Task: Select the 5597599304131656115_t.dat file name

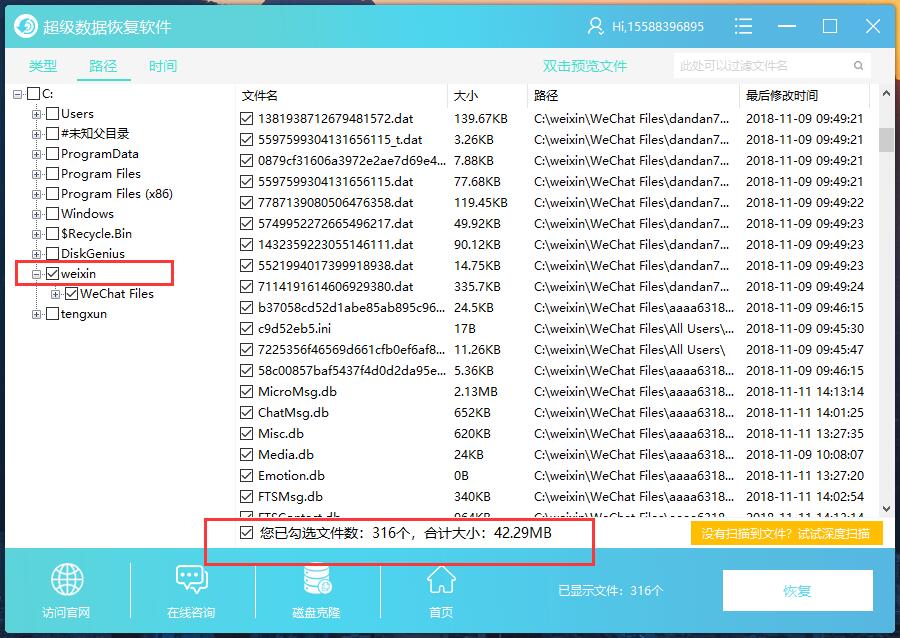Action: pyautogui.click(x=340, y=140)
